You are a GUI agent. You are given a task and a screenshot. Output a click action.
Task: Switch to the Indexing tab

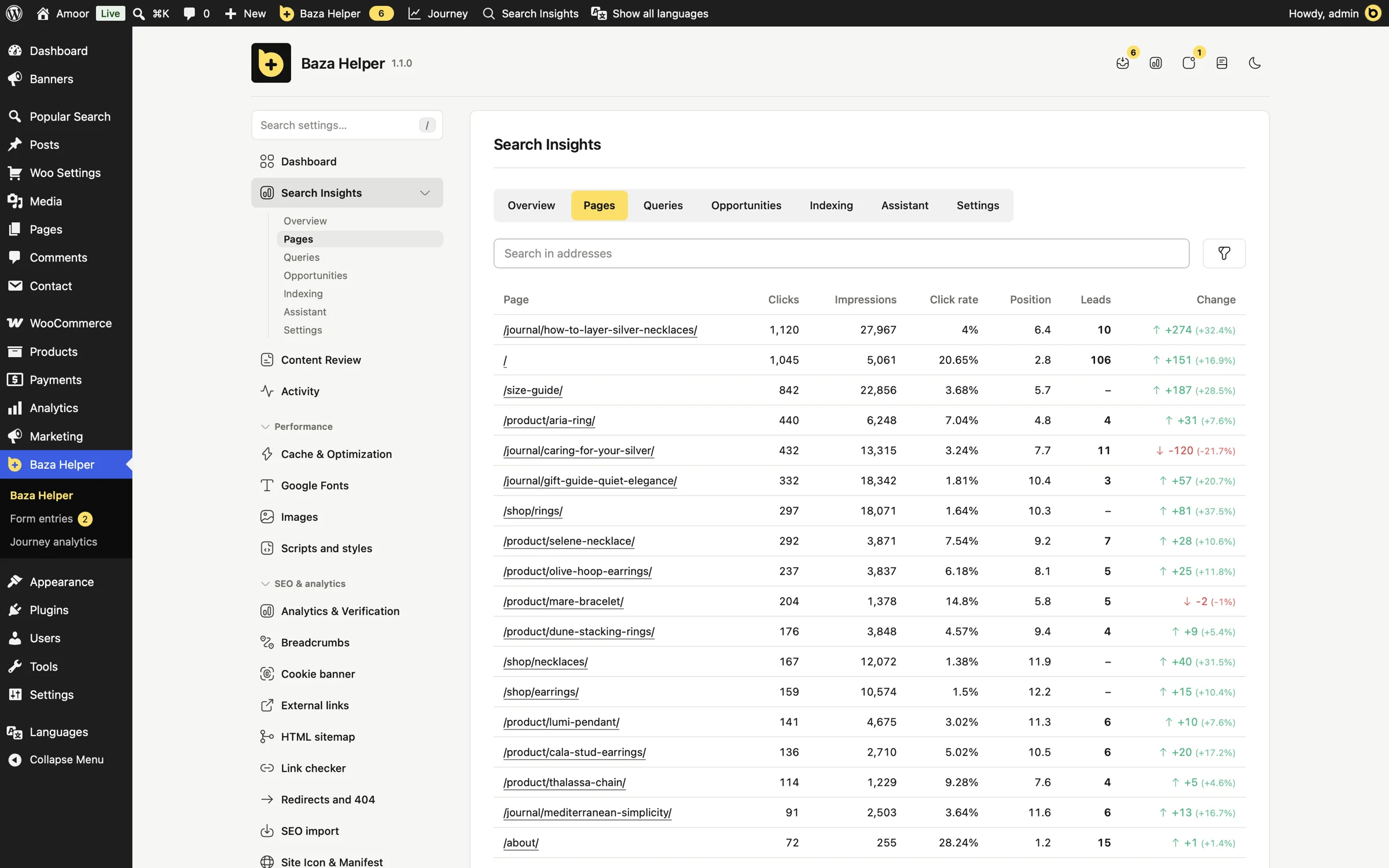831,205
